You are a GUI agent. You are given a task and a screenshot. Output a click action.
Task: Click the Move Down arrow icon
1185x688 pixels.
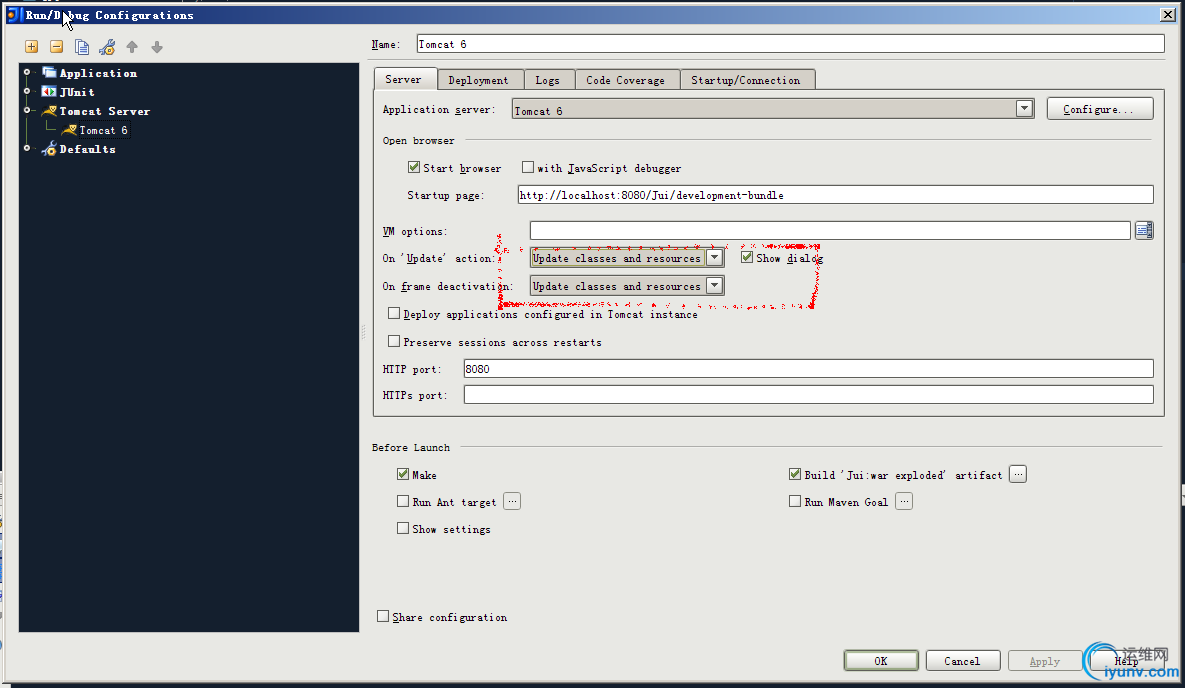[x=157, y=47]
